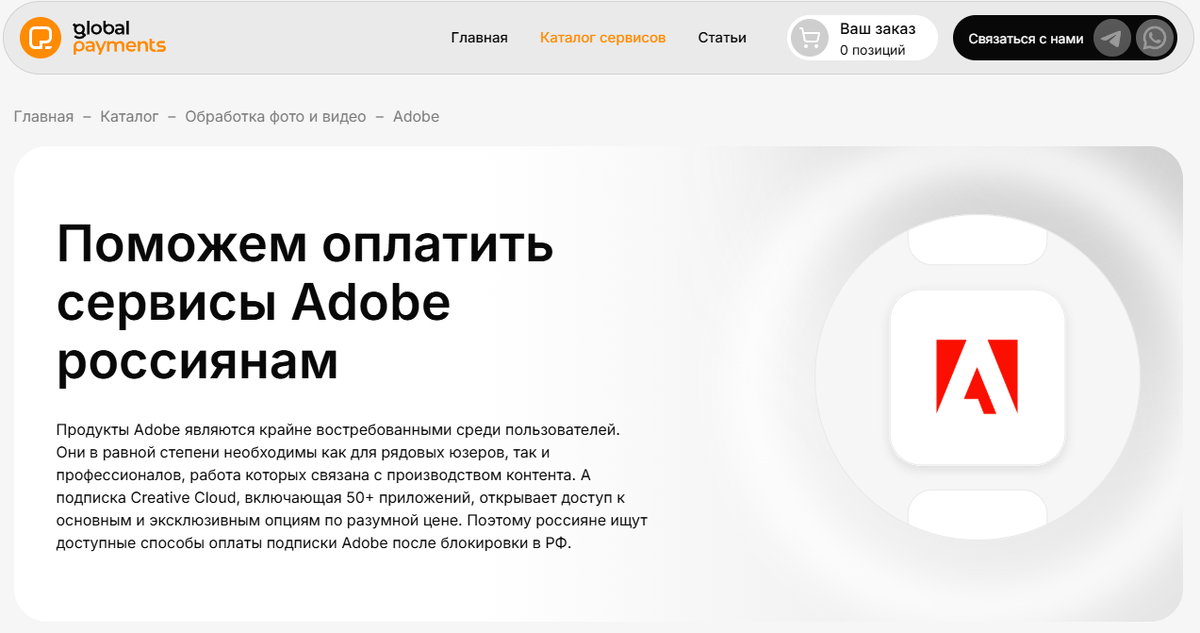1200x633 pixels.
Task: Open the Ваш заказ cart button
Action: tap(862, 38)
